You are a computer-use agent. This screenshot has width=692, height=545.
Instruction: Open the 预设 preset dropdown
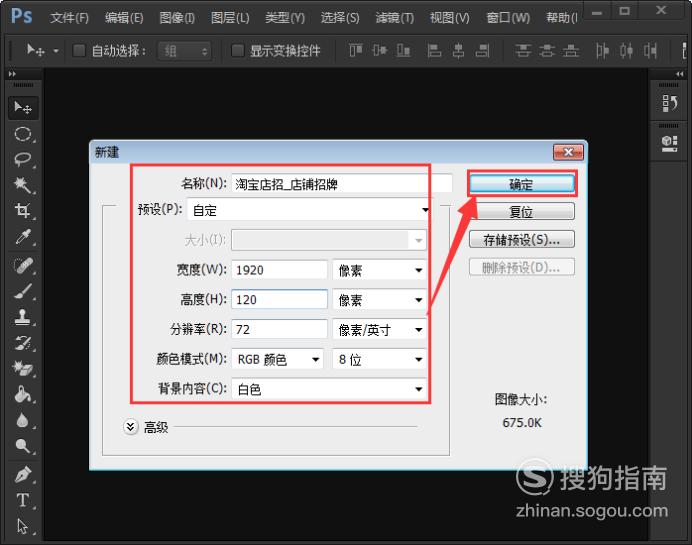(309, 210)
